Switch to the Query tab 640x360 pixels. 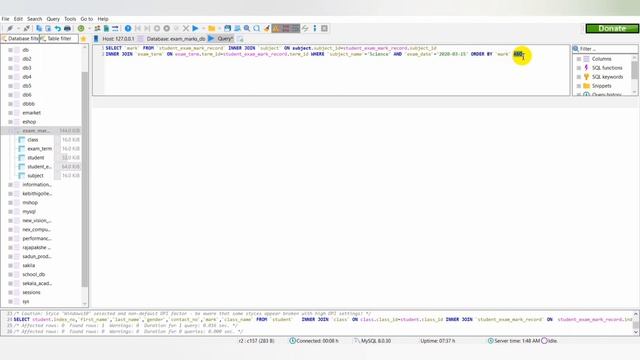[221, 39]
